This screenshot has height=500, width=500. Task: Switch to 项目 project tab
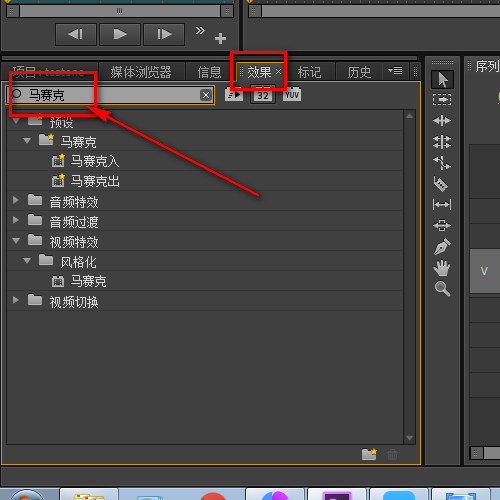click(49, 72)
